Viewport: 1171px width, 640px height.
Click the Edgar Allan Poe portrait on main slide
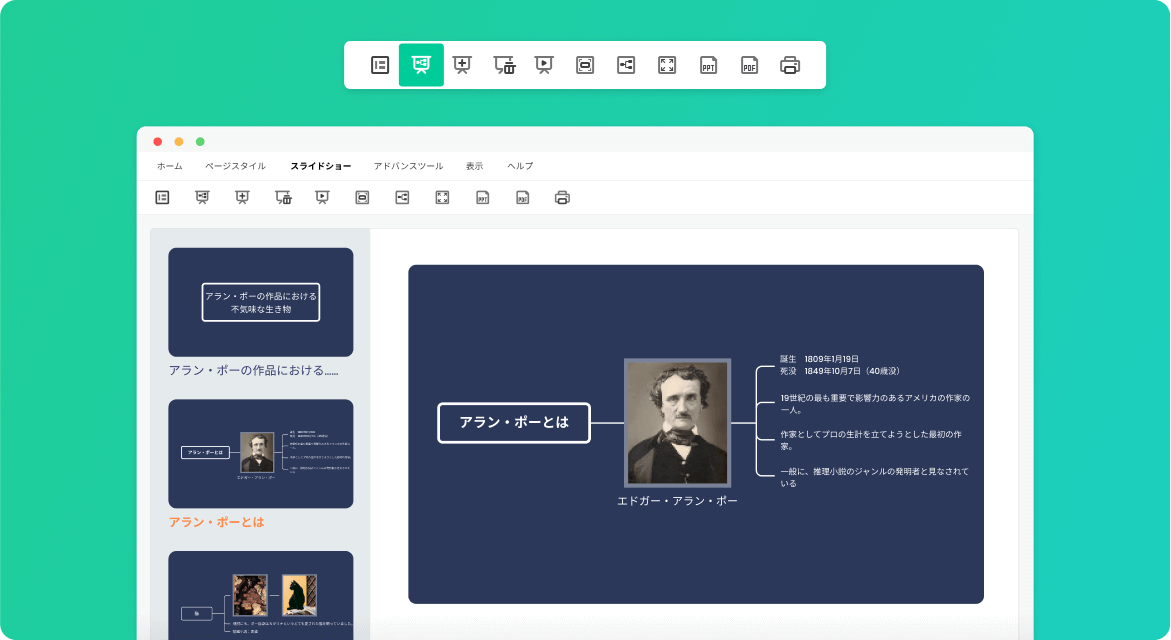tap(677, 423)
